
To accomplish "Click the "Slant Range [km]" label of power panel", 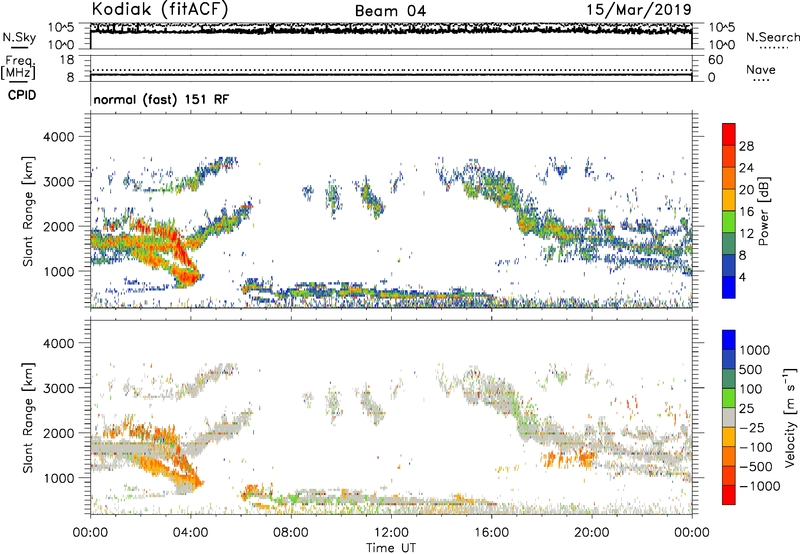I will point(28,211).
